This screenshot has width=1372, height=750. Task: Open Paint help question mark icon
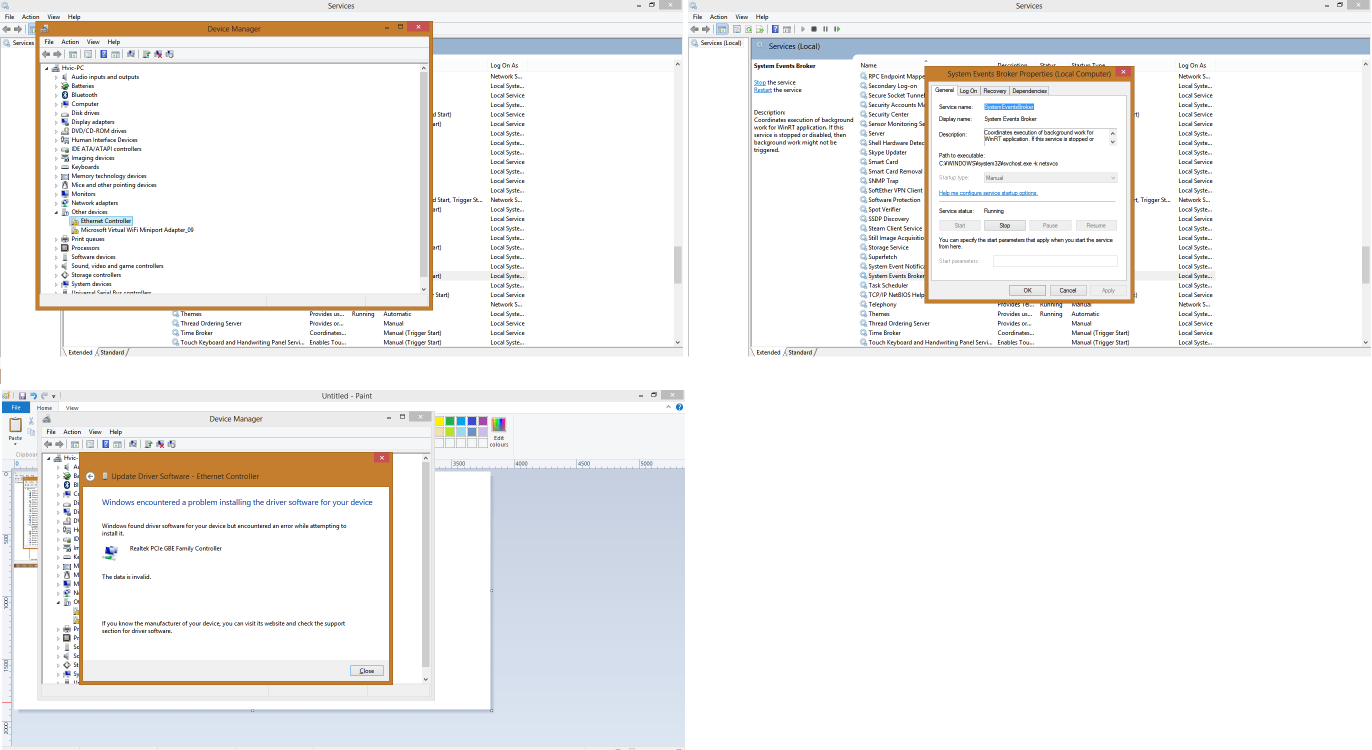(x=679, y=408)
